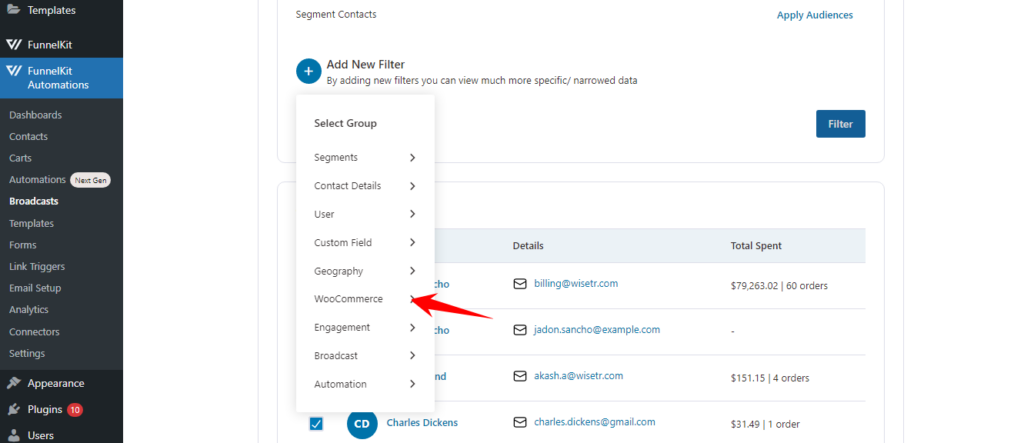This screenshot has height=443, width=1024.
Task: Go to Carts in sidebar
Action: pyautogui.click(x=20, y=158)
